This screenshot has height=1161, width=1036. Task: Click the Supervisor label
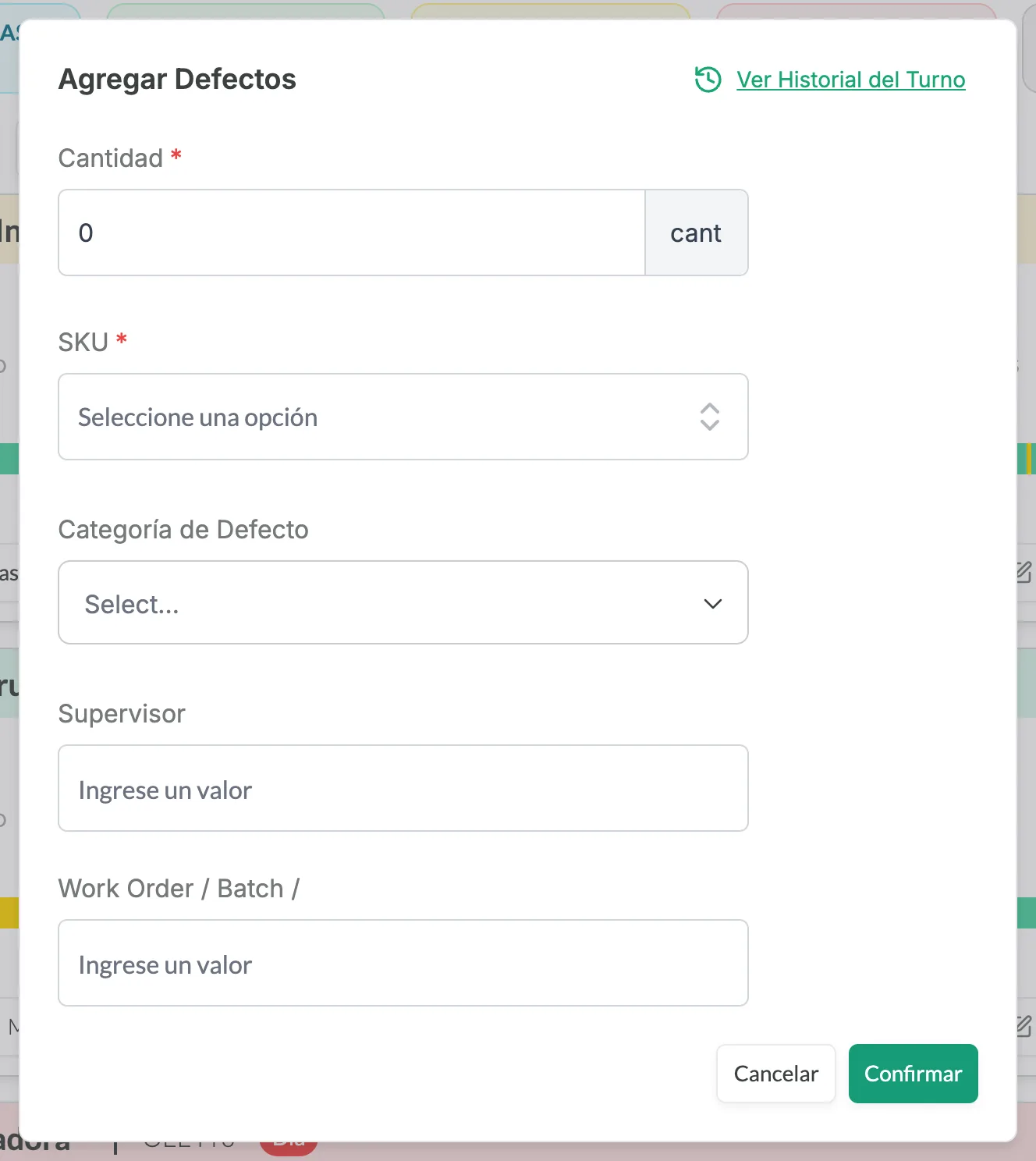[x=122, y=713]
